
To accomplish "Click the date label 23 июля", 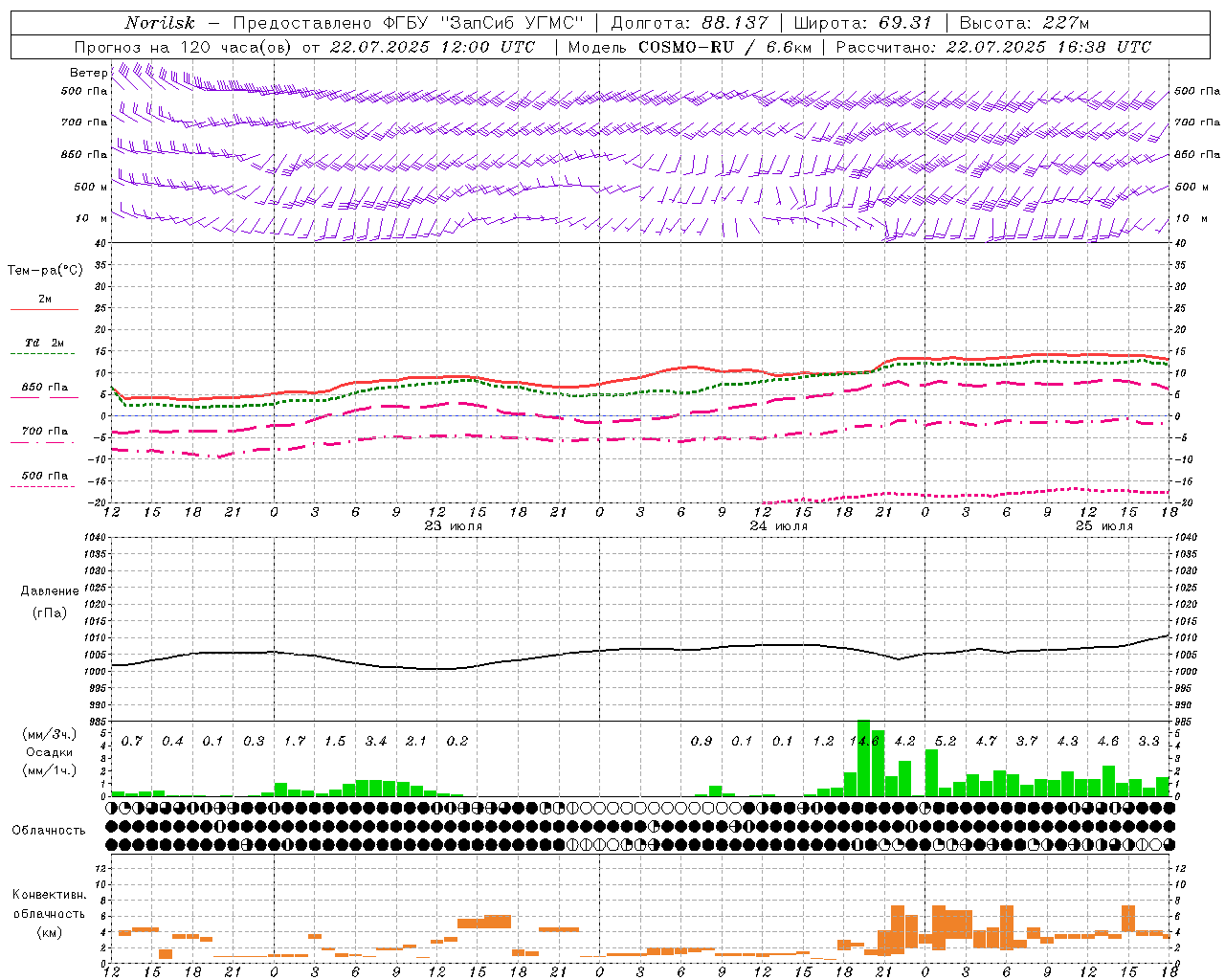I will tap(454, 526).
